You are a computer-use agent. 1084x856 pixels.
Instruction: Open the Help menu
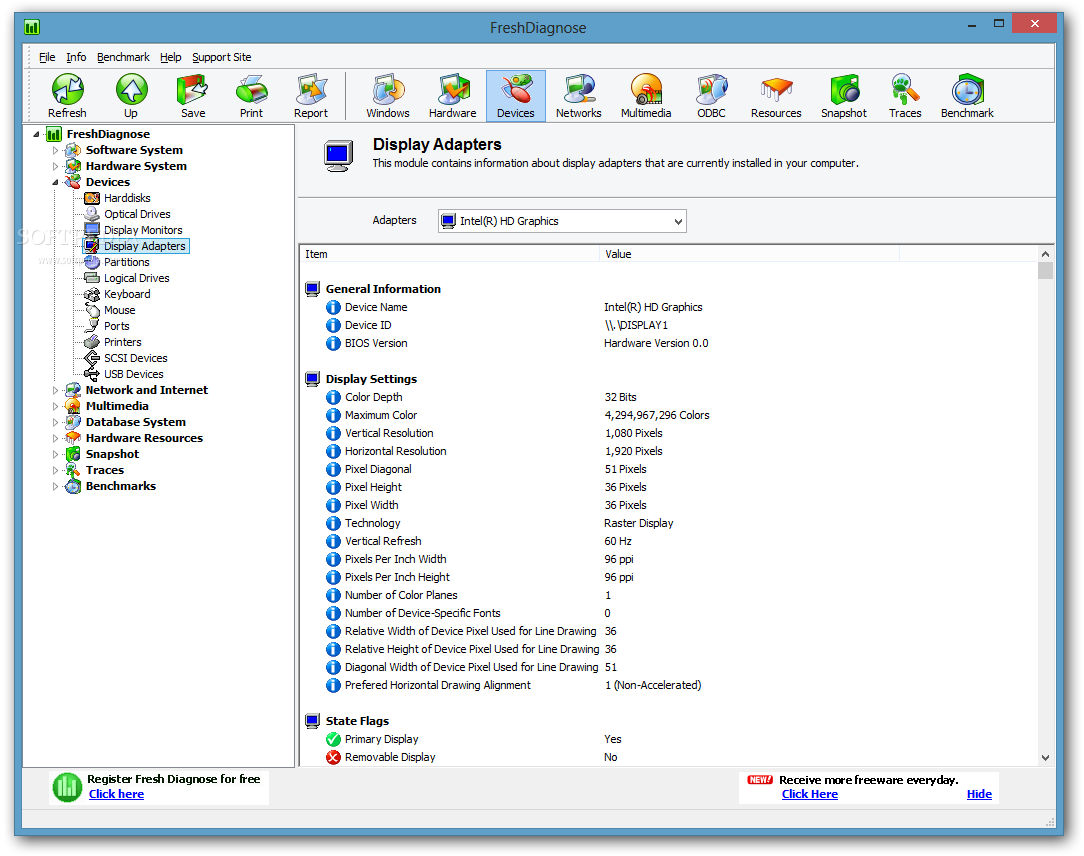click(171, 57)
